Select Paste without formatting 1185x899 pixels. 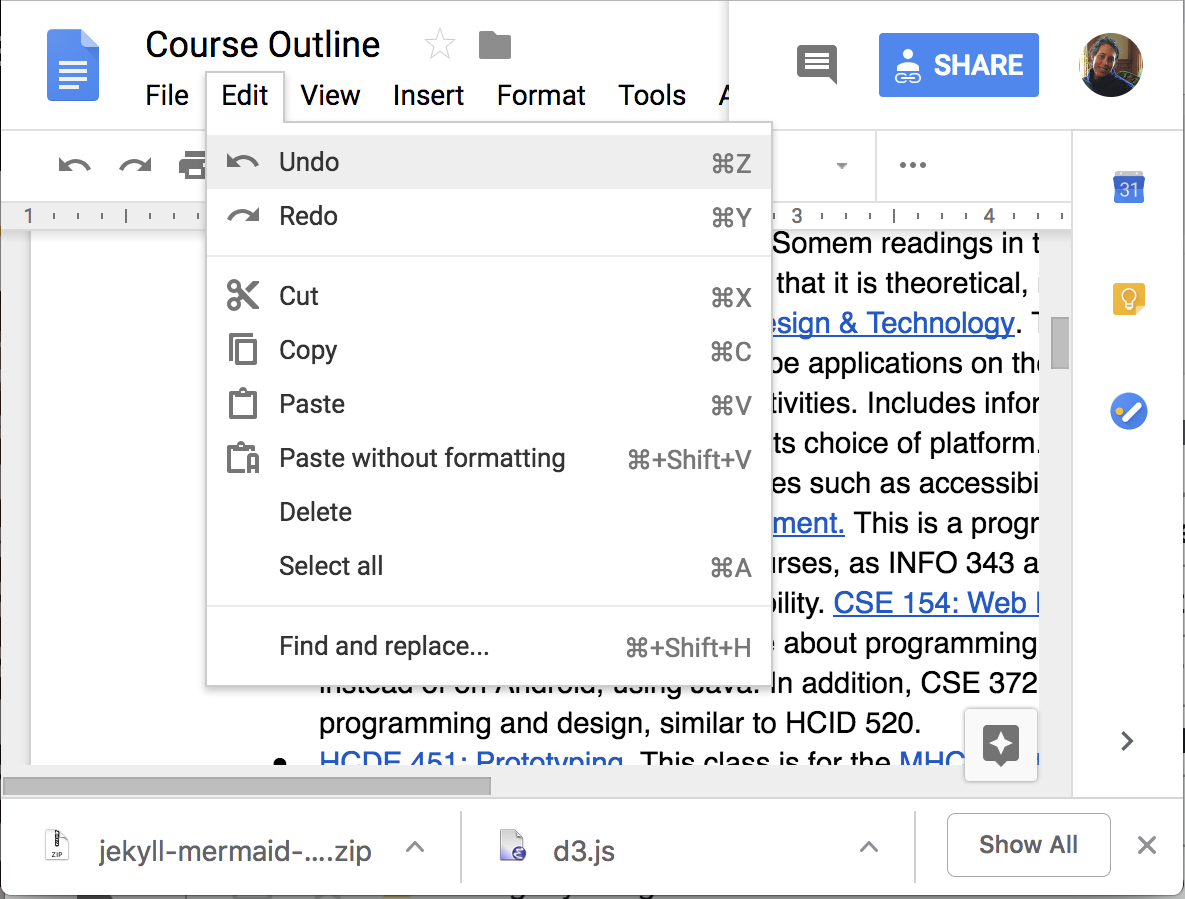(x=421, y=458)
